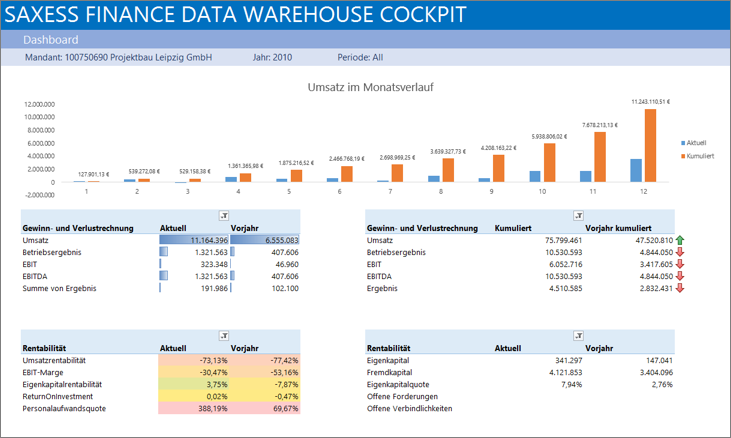This screenshot has width=731, height=438.
Task: Open filter icon above Eigenkapital table
Action: [577, 336]
